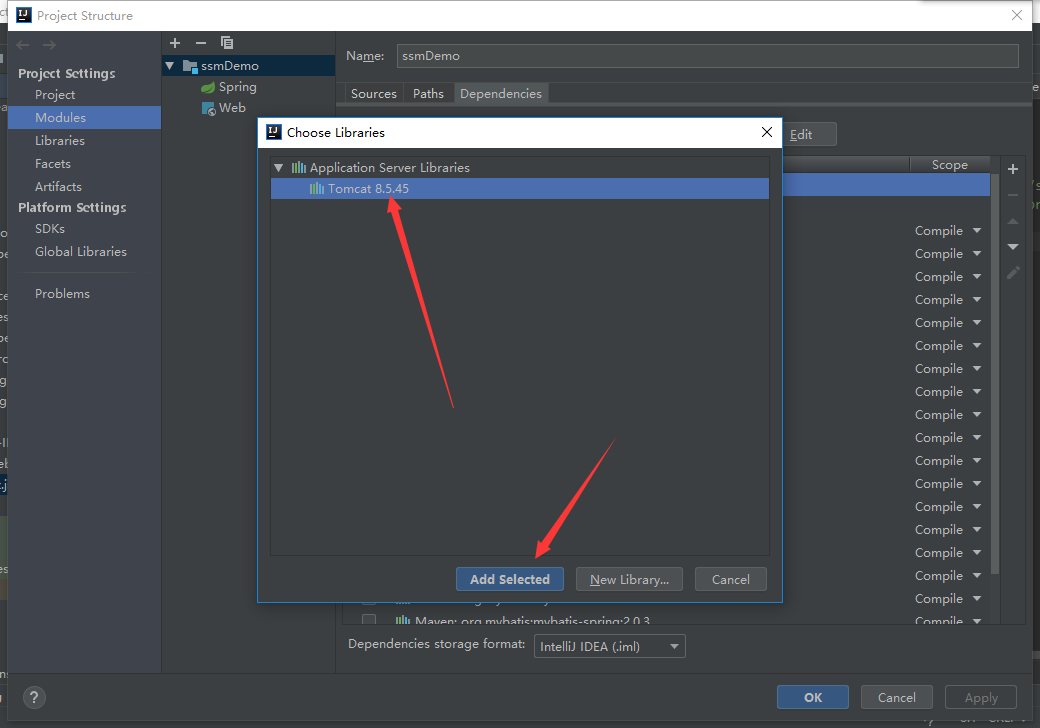This screenshot has height=728, width=1040.
Task: Click the edit dependency pencil icon
Action: coord(1013,273)
